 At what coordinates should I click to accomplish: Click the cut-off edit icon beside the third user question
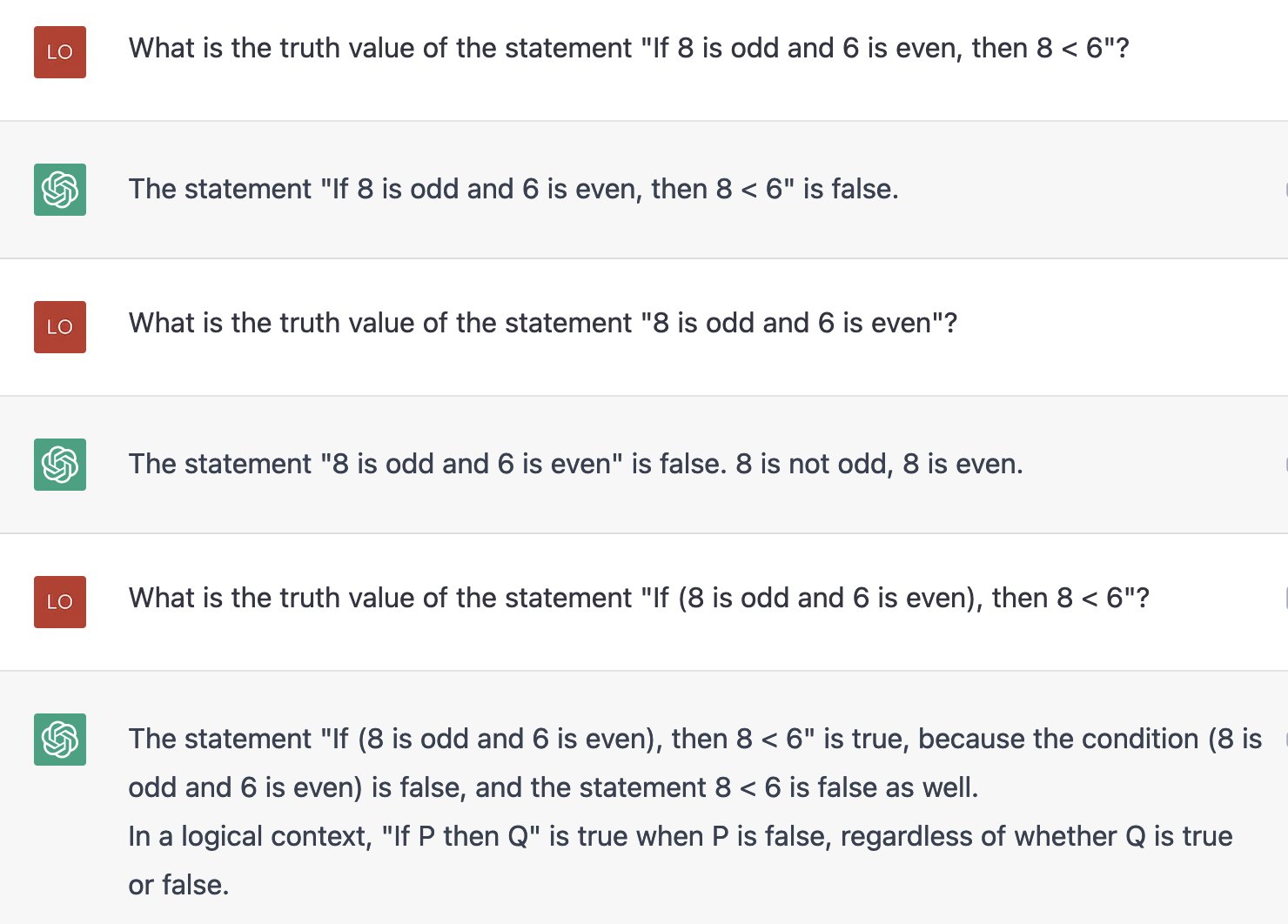tap(1285, 598)
